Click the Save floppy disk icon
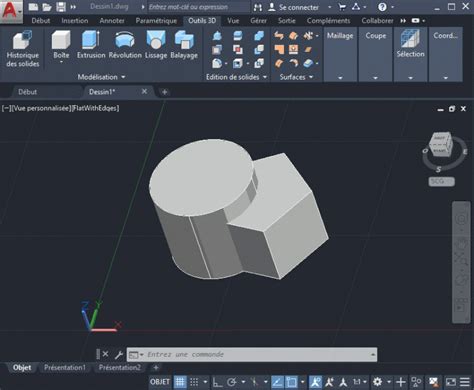The image size is (474, 390). click(61, 7)
